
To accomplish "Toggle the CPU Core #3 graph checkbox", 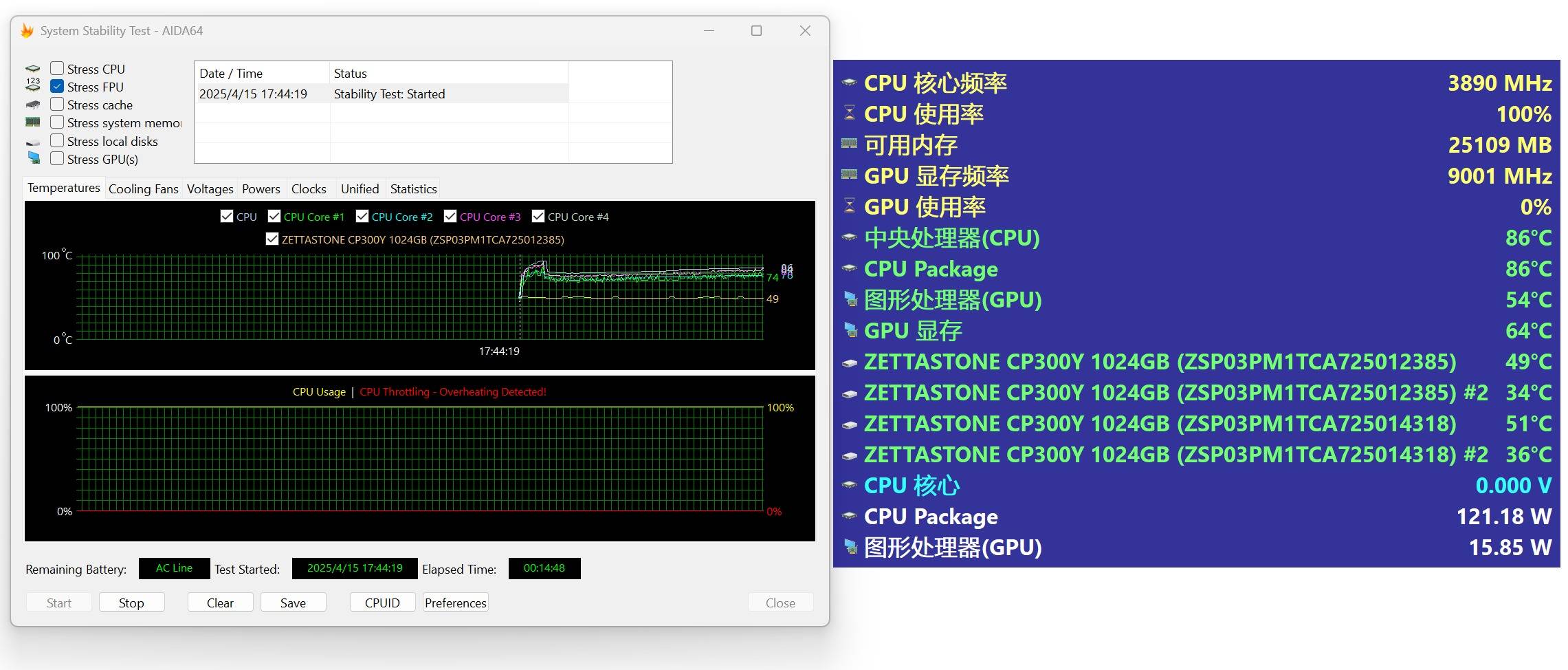I will [450, 217].
